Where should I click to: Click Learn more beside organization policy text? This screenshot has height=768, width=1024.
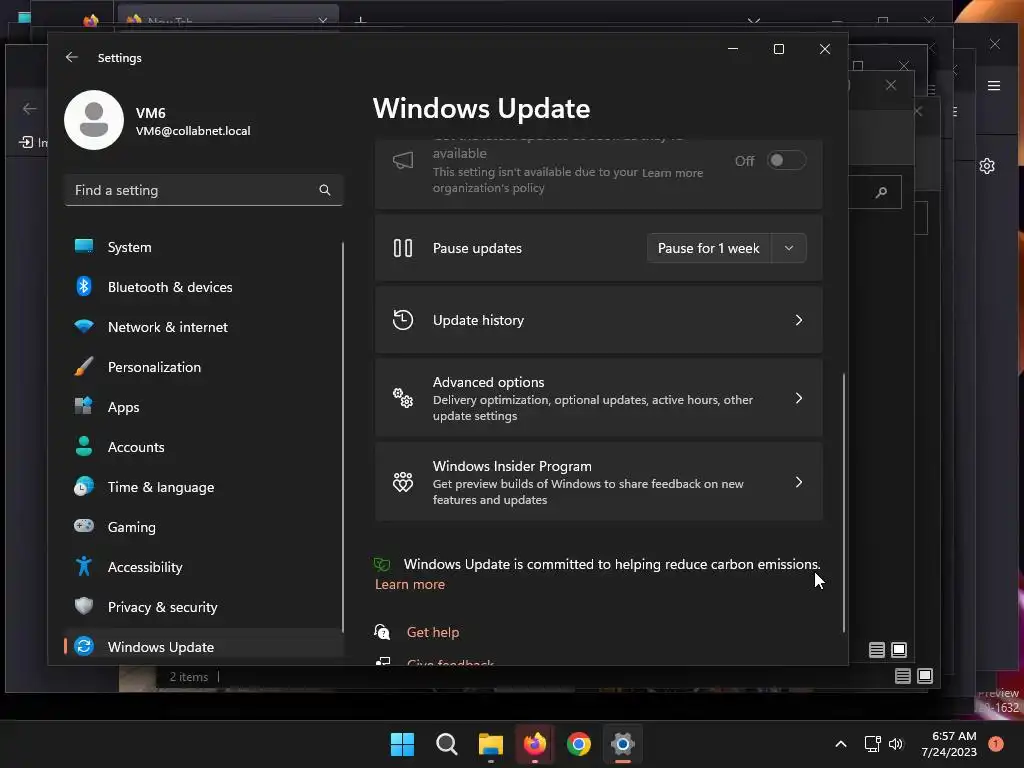[x=672, y=173]
